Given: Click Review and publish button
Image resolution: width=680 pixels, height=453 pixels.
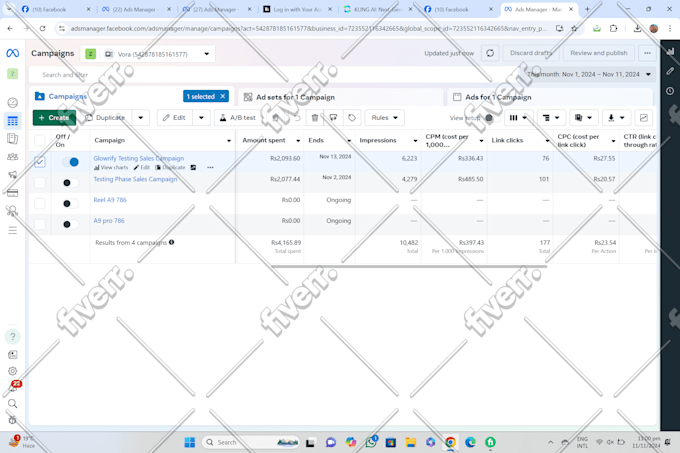Looking at the screenshot, I should 598,53.
